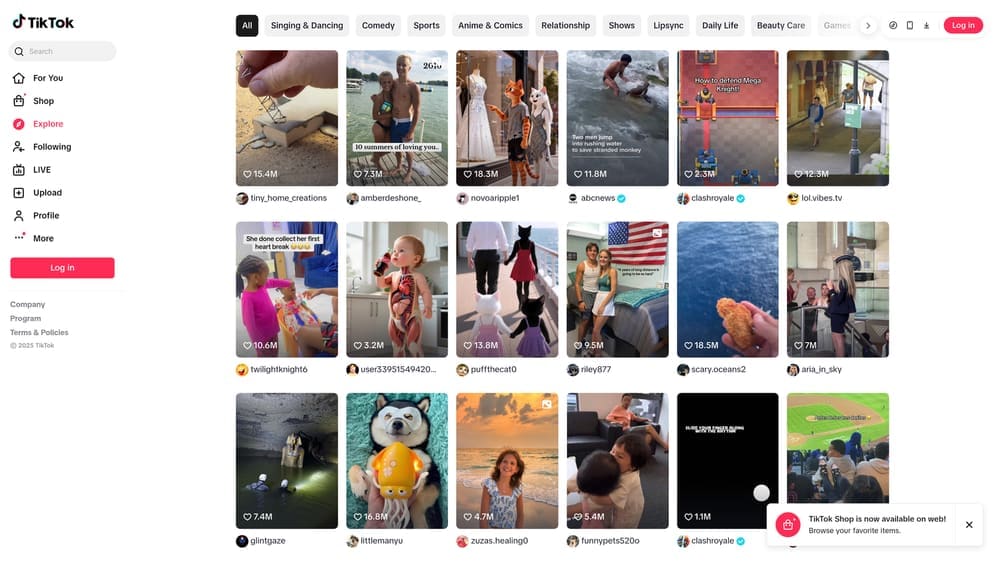
Task: Click the Upload plus icon
Action: coord(18,193)
